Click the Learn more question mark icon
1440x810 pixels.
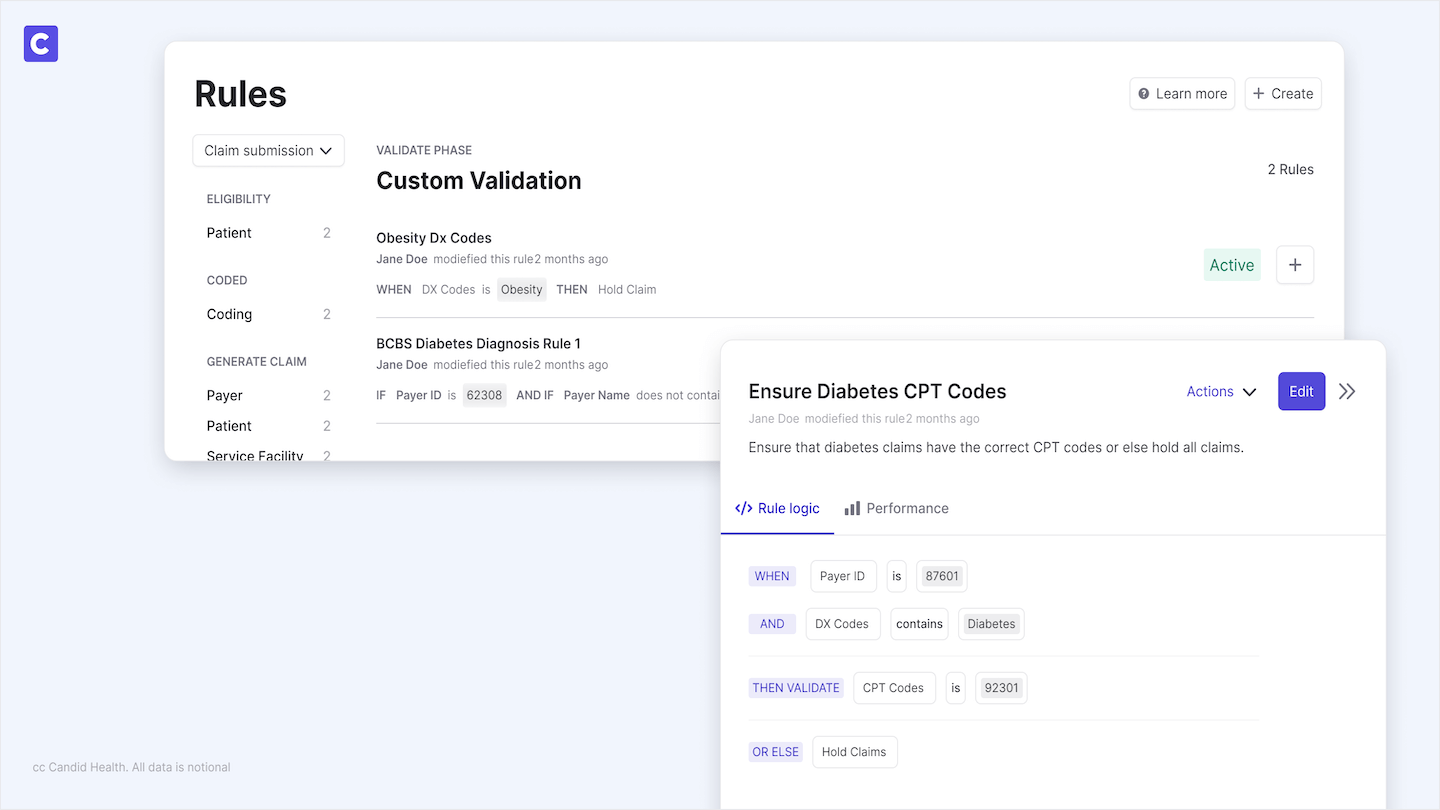click(1144, 94)
